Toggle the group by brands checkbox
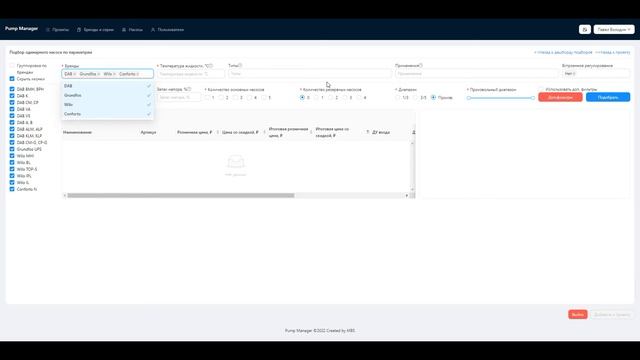 (x=12, y=65)
